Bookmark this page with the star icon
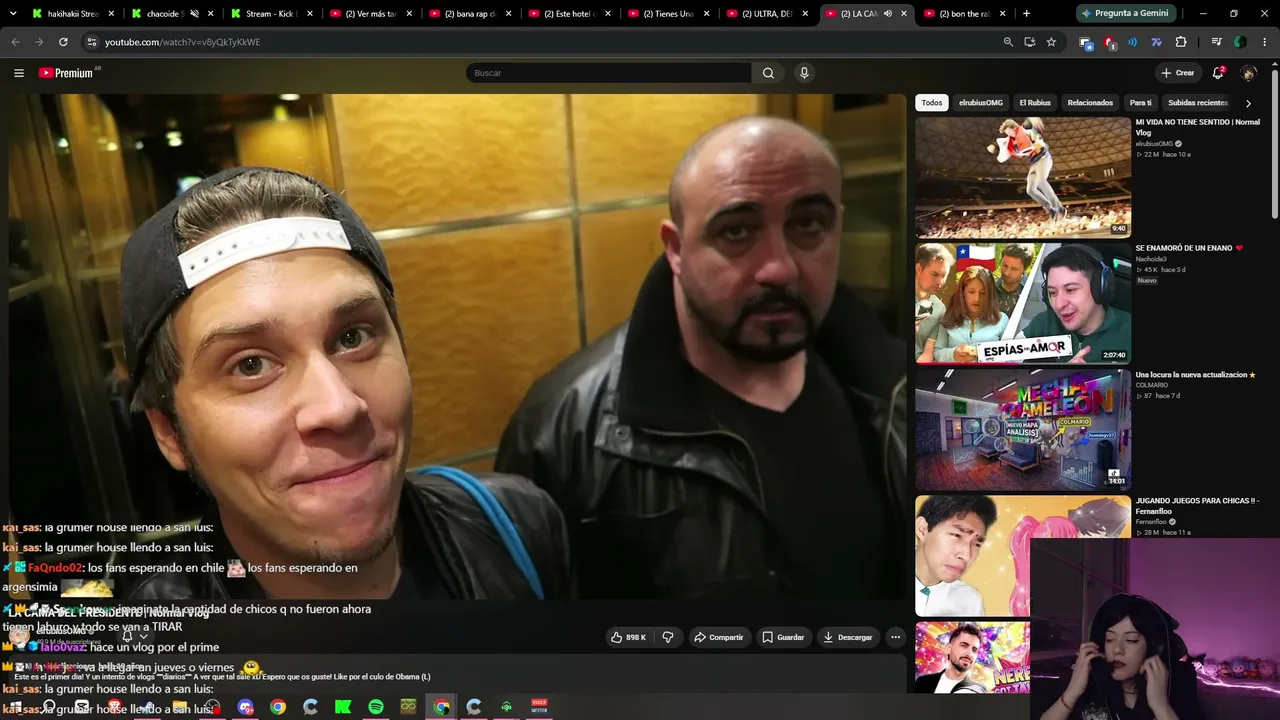The image size is (1280, 720). [x=1051, y=42]
